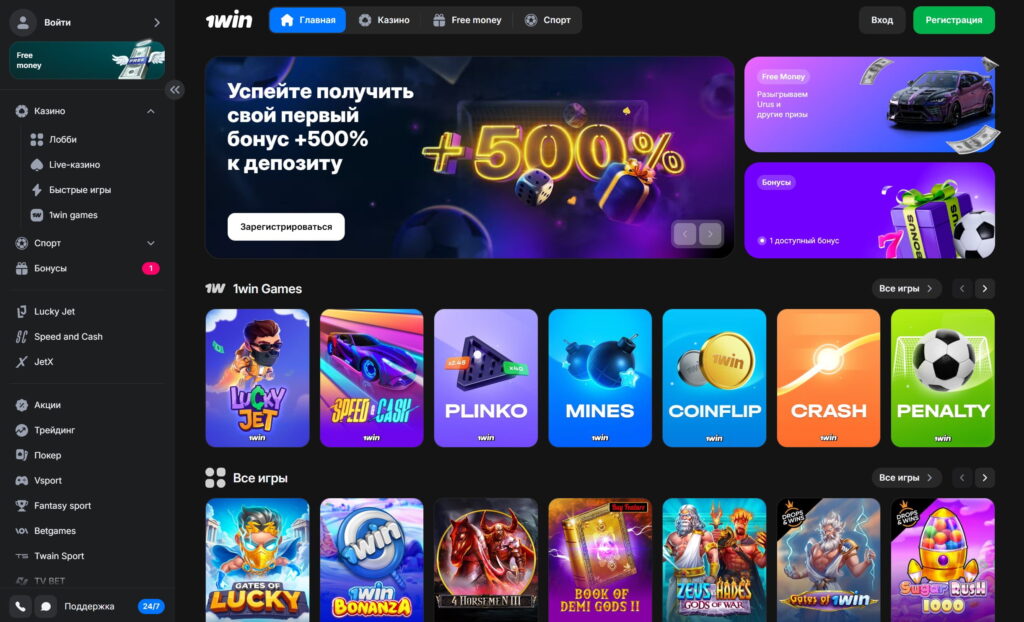Image resolution: width=1024 pixels, height=622 pixels.
Task: Expand the Войти profile arrow
Action: [157, 22]
